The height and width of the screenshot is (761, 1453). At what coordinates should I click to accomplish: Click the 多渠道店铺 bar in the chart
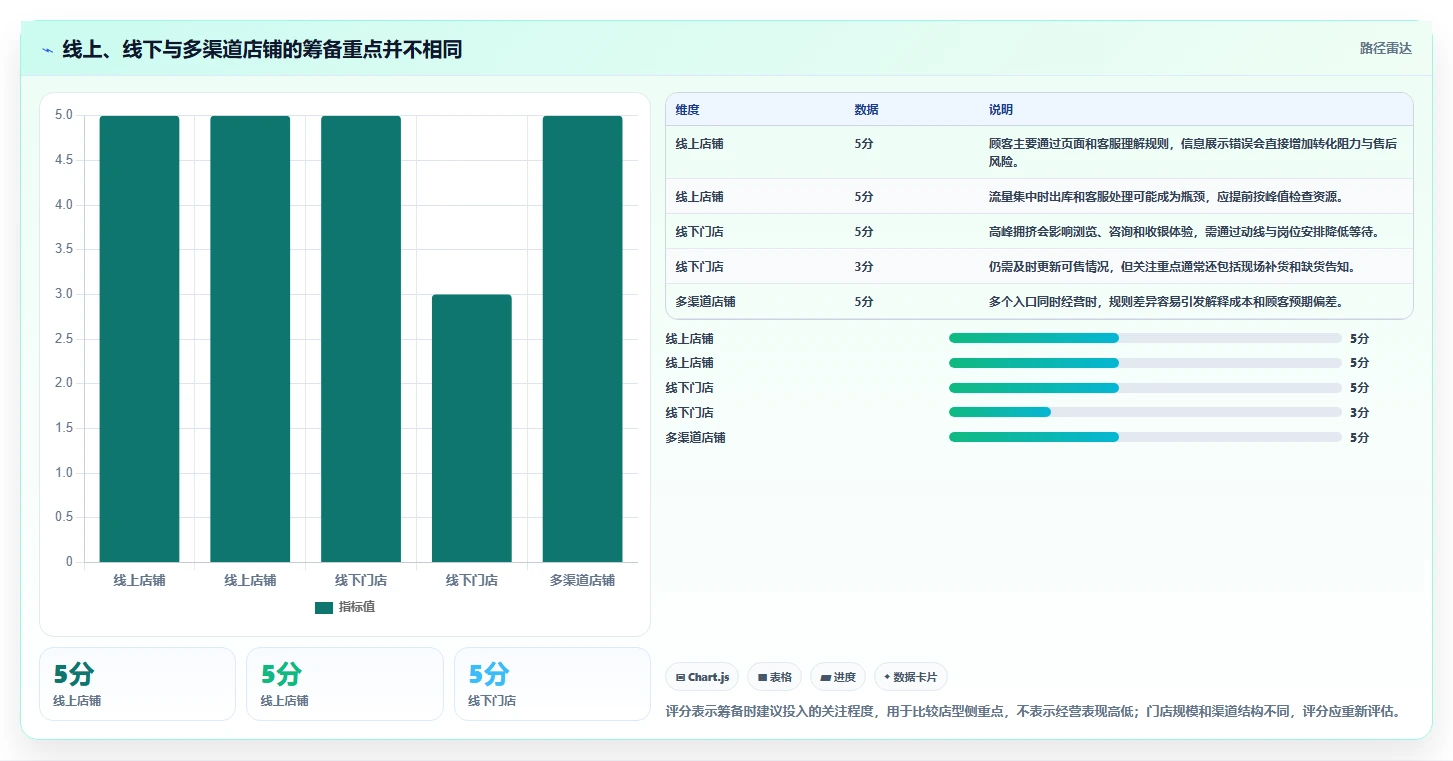coord(582,339)
